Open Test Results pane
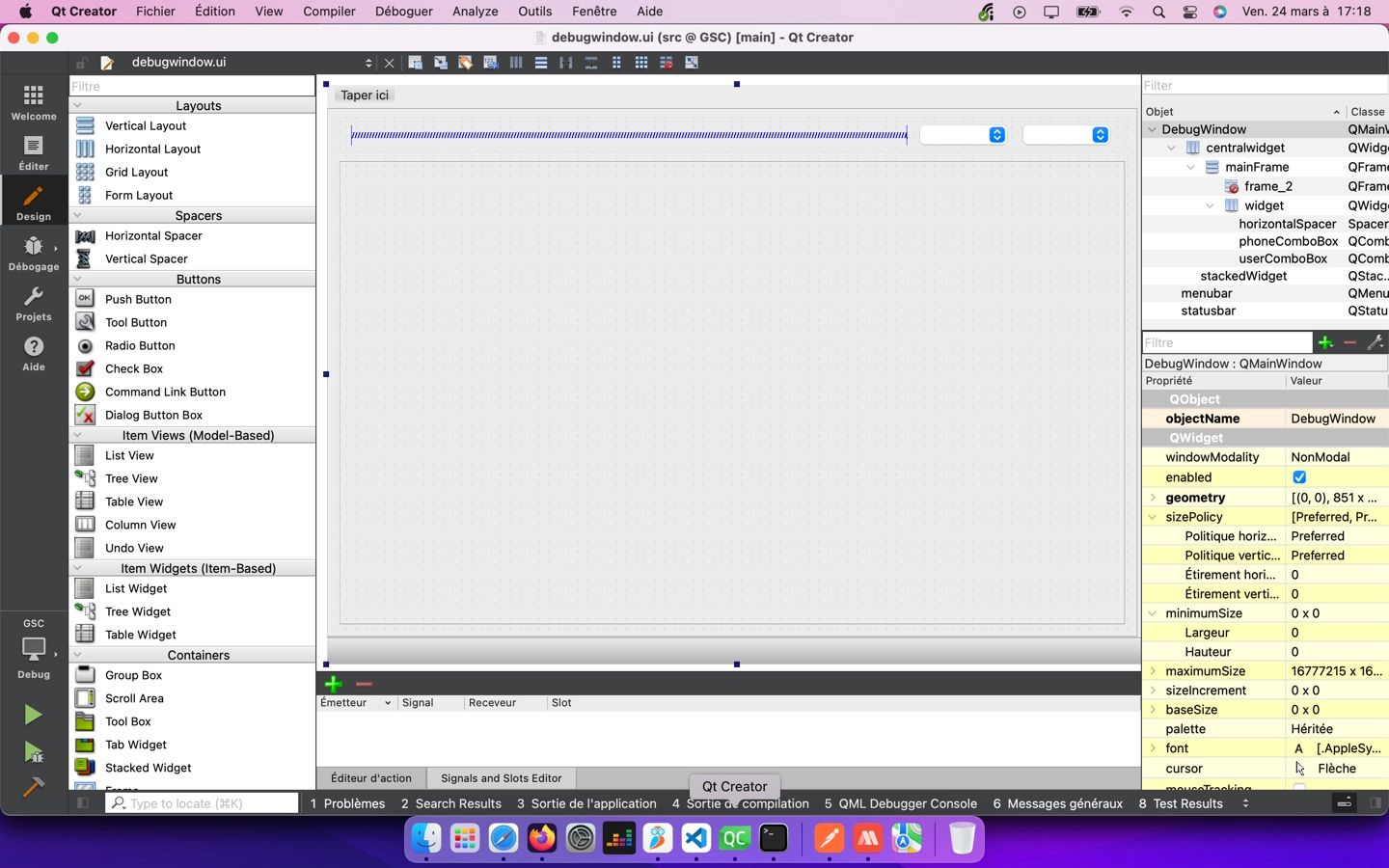The height and width of the screenshot is (868, 1389). pos(1181,803)
